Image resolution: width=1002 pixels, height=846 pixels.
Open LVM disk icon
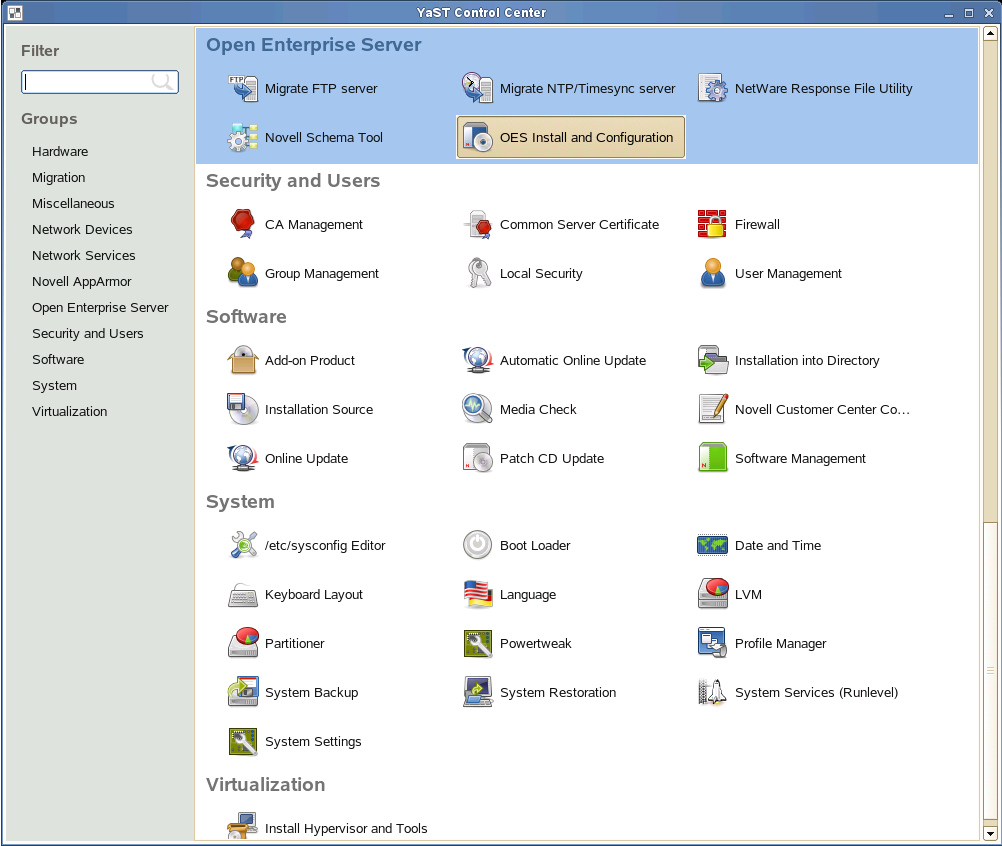tap(713, 594)
